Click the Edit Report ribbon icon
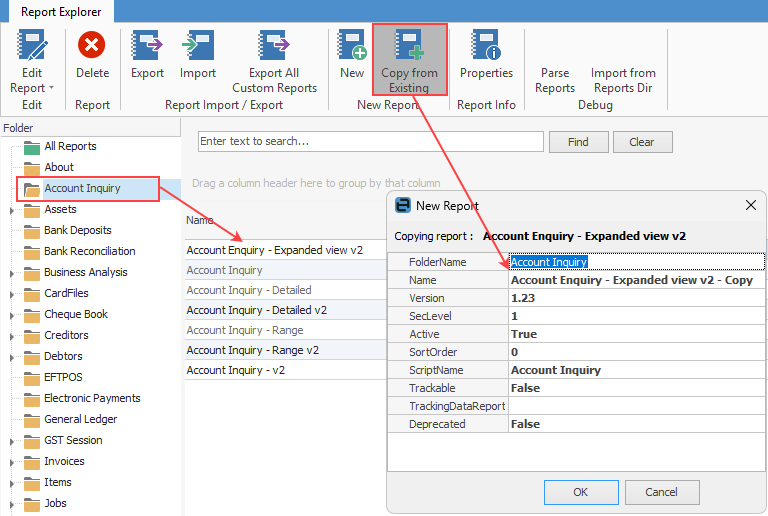The width and height of the screenshot is (768, 516). 32,45
